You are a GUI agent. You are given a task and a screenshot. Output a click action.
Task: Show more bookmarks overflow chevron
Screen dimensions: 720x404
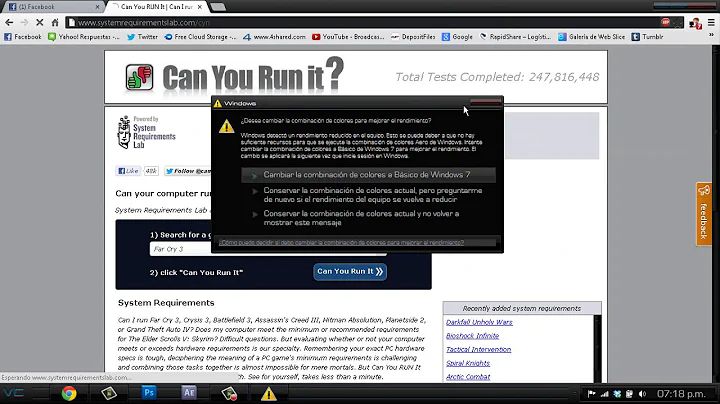coord(711,36)
